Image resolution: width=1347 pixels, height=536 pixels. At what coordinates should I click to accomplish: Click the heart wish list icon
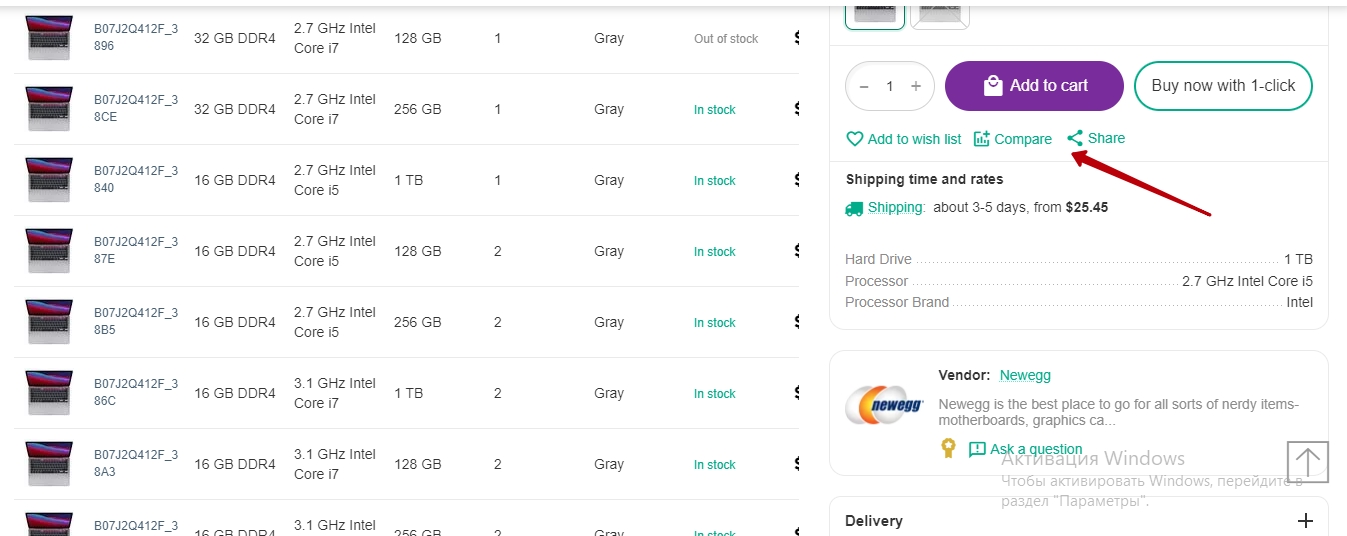855,139
